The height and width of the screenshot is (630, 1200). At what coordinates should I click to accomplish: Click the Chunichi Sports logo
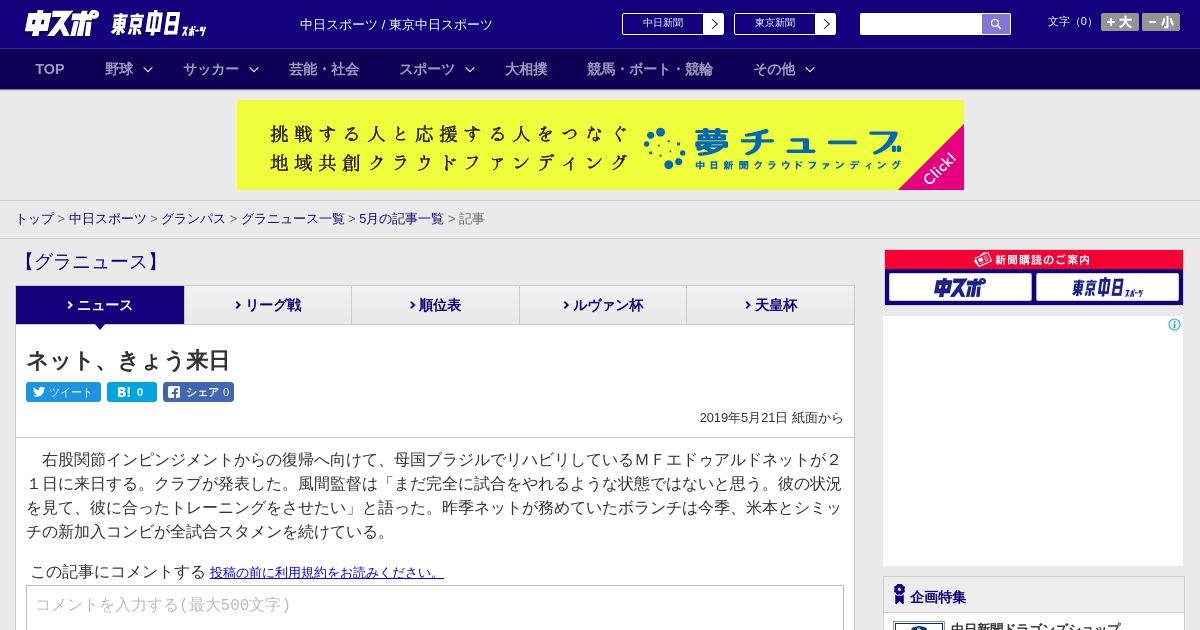click(x=62, y=23)
